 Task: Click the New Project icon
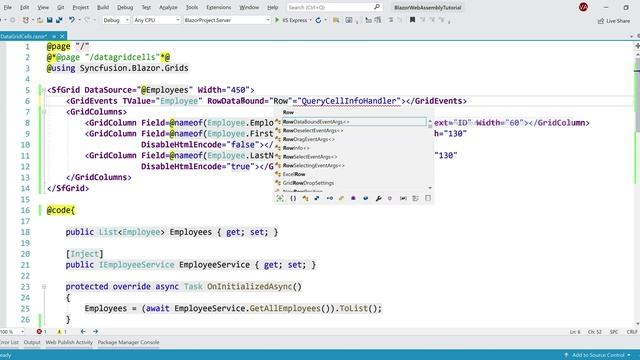pyautogui.click(x=26, y=20)
